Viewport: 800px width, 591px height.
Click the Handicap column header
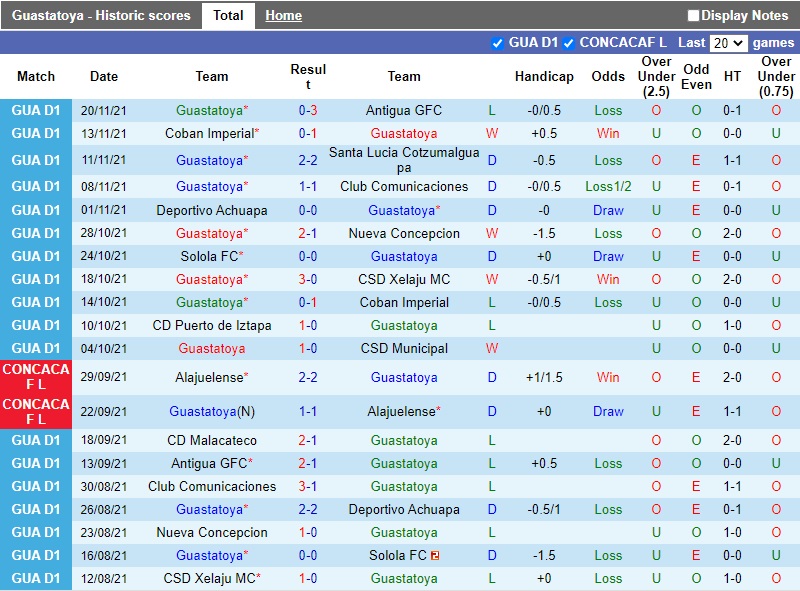click(x=544, y=77)
